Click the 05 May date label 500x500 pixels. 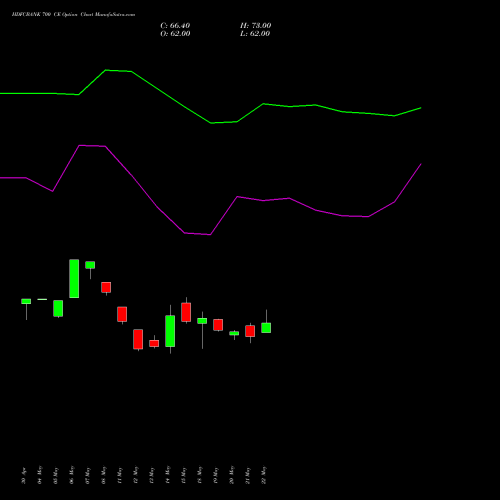pos(56,476)
